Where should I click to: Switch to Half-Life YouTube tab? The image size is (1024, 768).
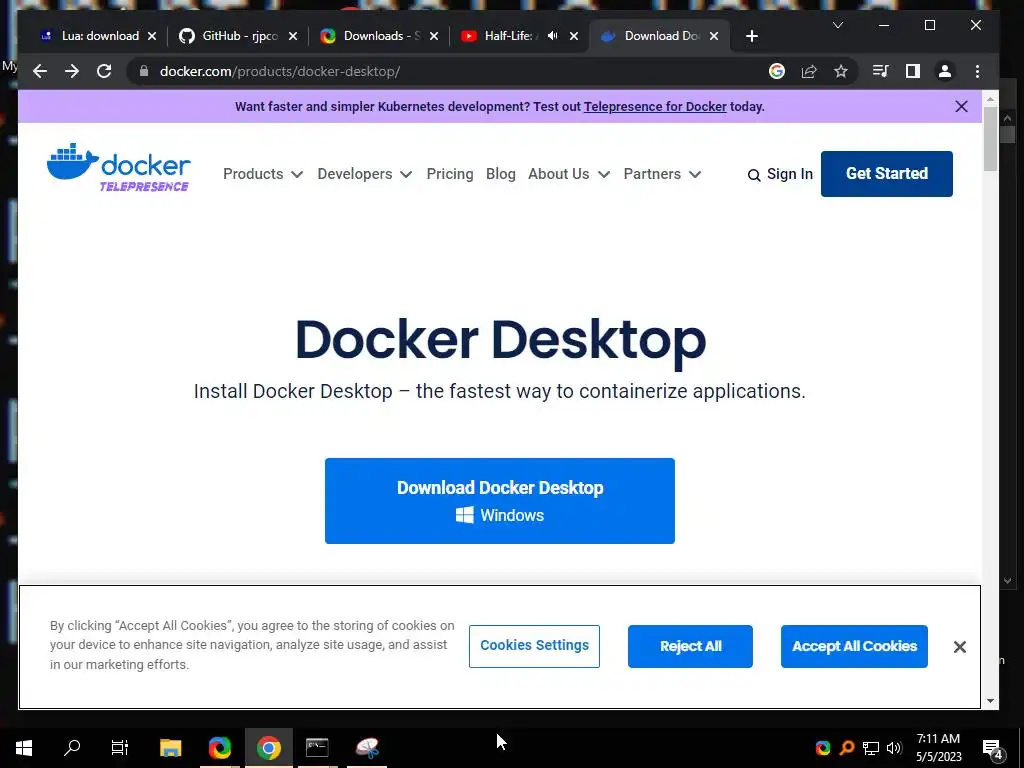coord(508,36)
